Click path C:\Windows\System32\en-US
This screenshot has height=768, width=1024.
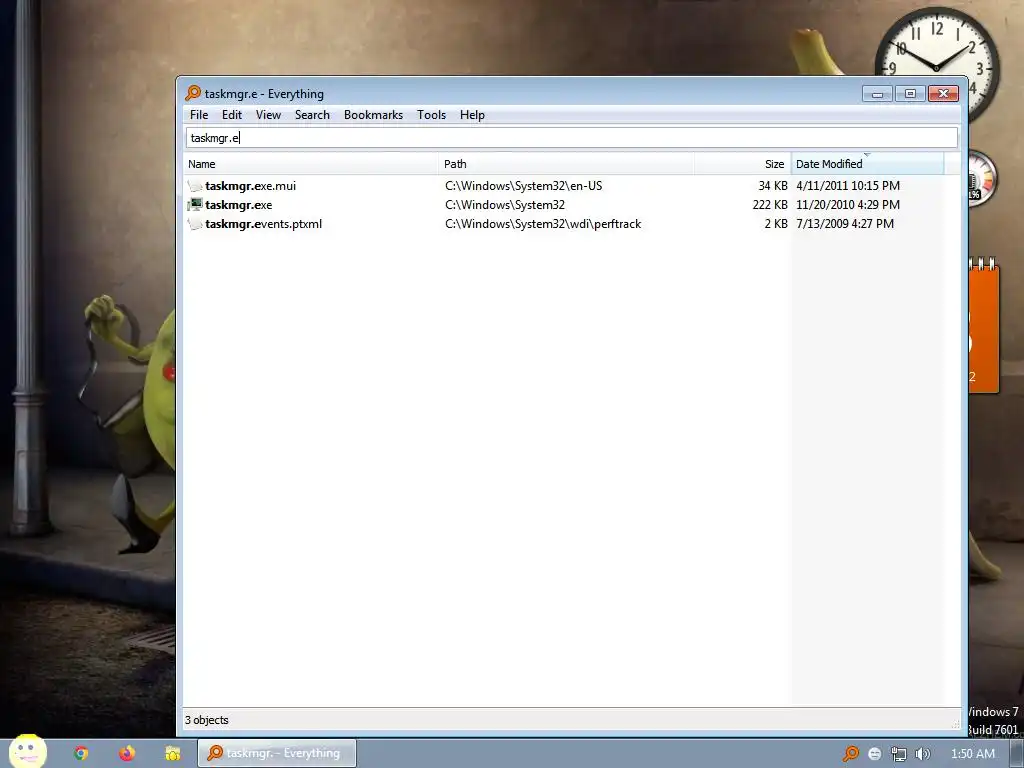tap(524, 186)
